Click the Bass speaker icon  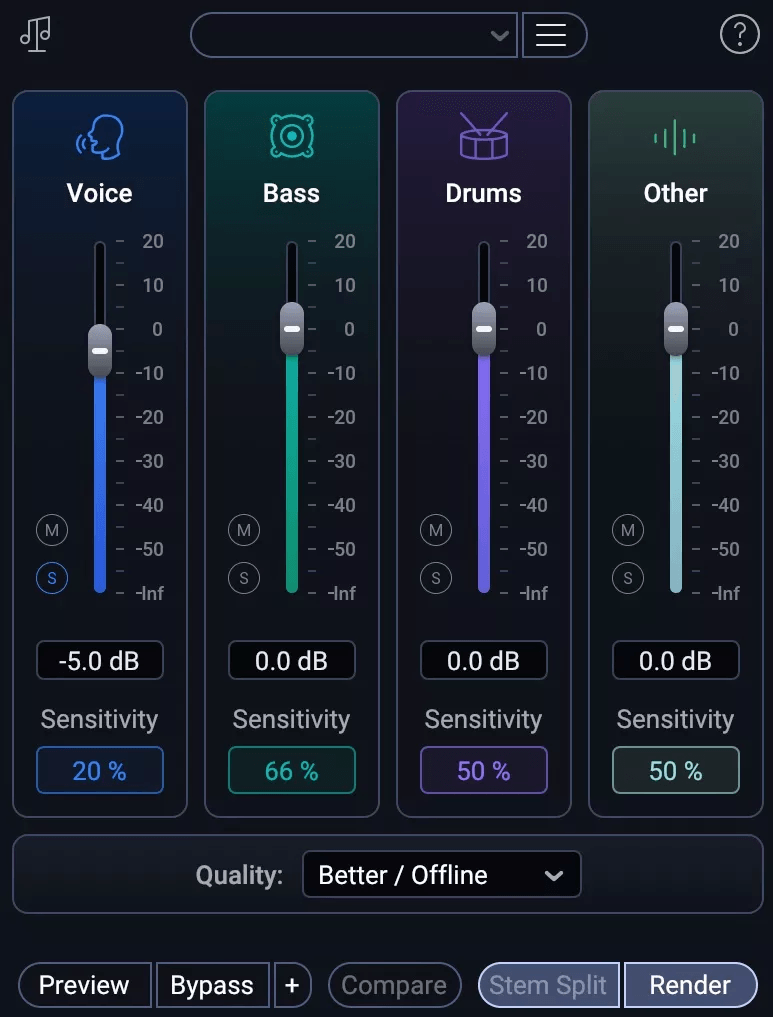(292, 136)
